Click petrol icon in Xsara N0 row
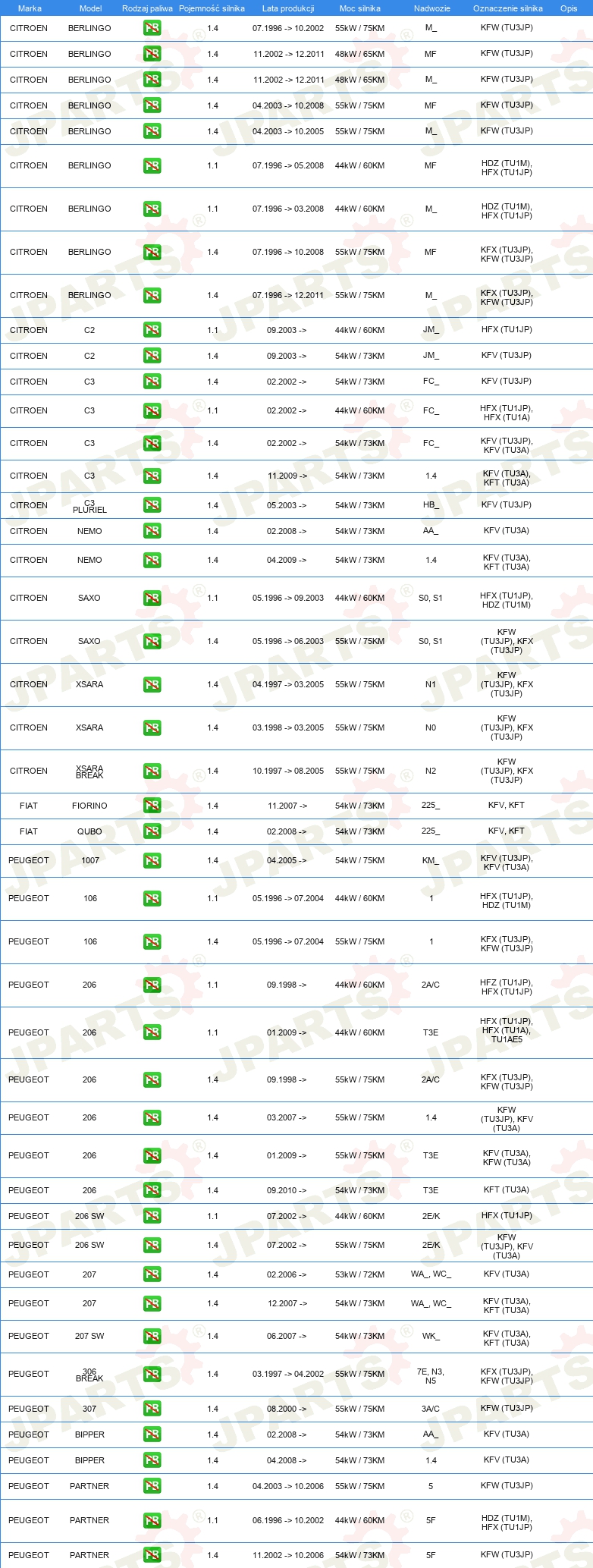Image resolution: width=593 pixels, height=1568 pixels. click(x=152, y=728)
